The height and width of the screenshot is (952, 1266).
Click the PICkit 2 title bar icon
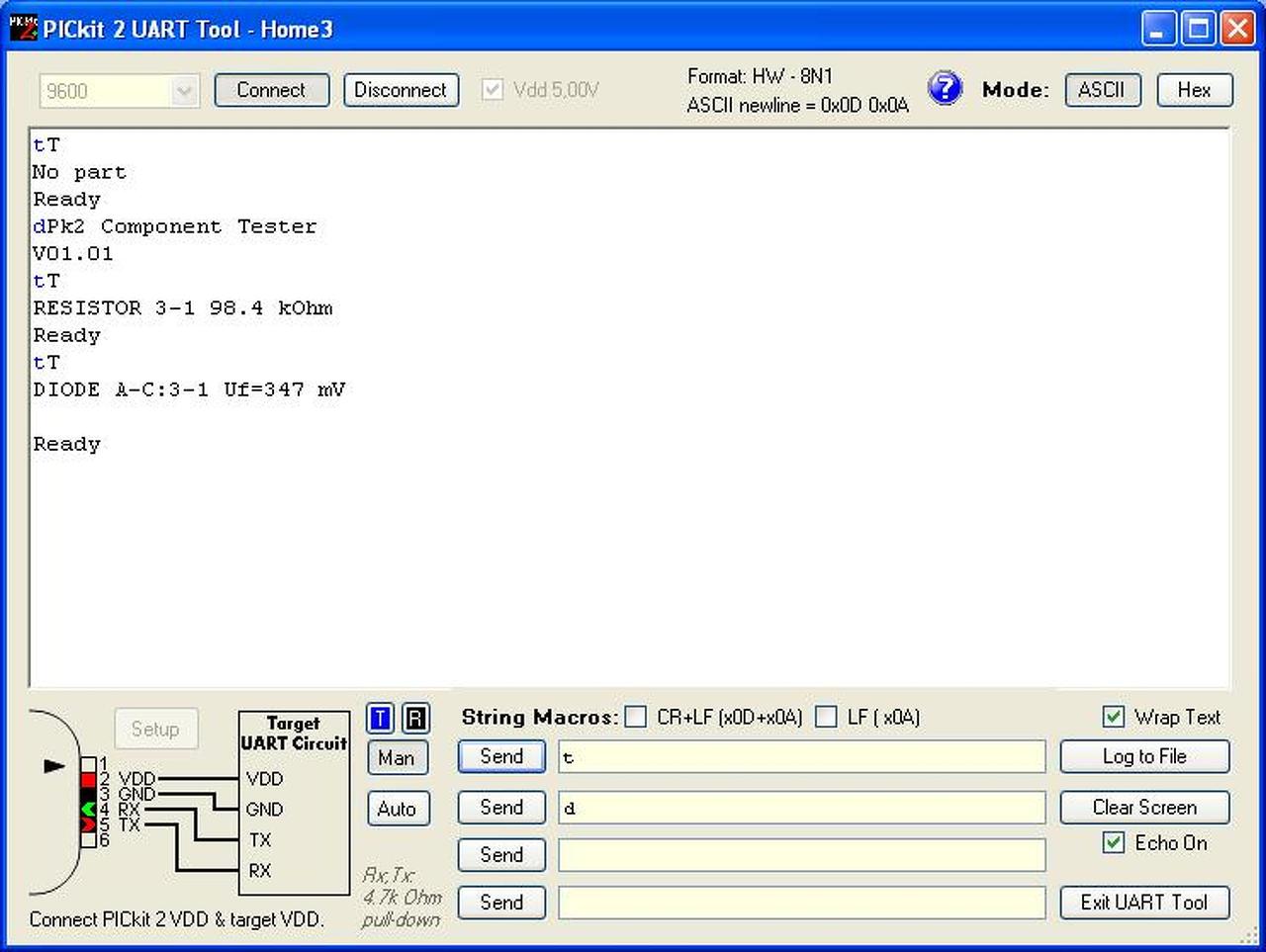click(x=23, y=28)
